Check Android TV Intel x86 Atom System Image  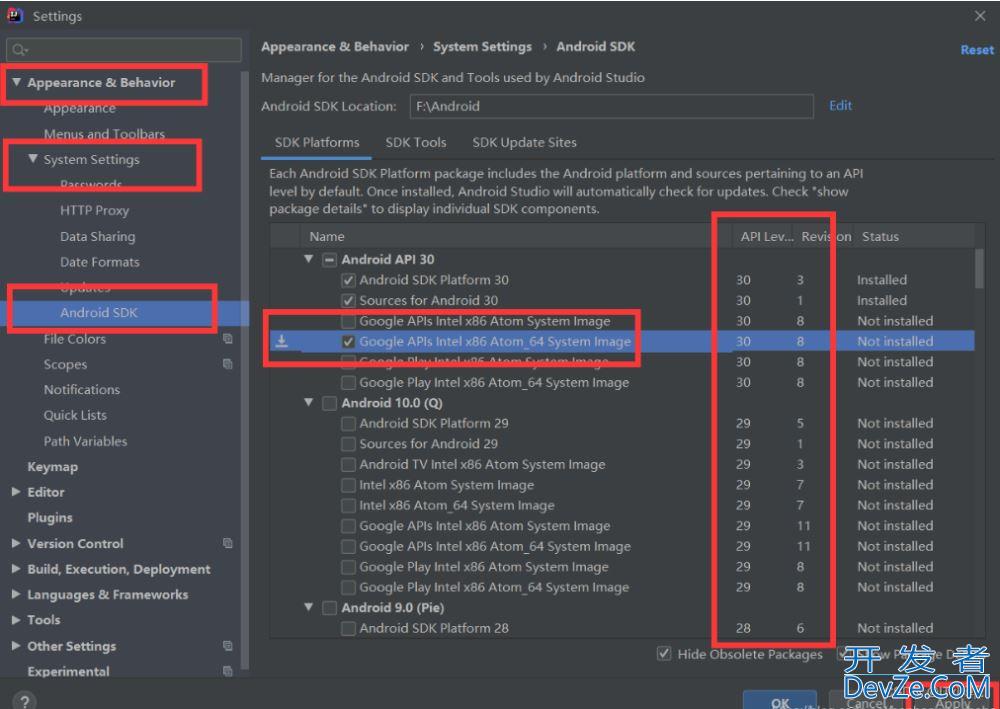[x=348, y=464]
